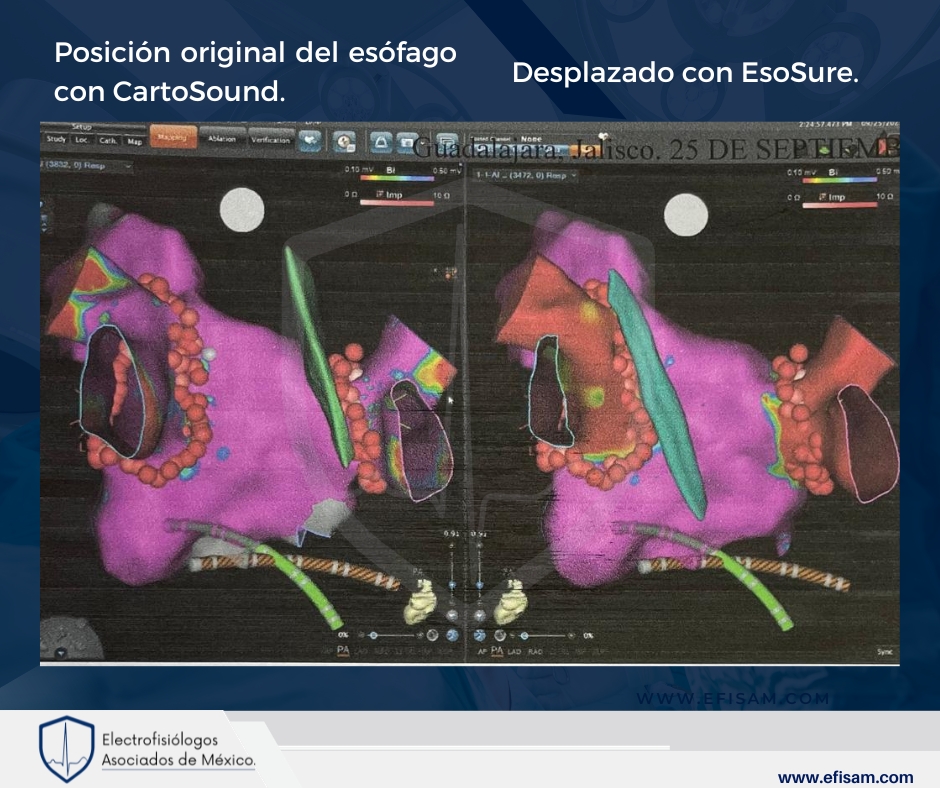Click the Sync views button
The height and width of the screenshot is (788, 940).
[884, 652]
